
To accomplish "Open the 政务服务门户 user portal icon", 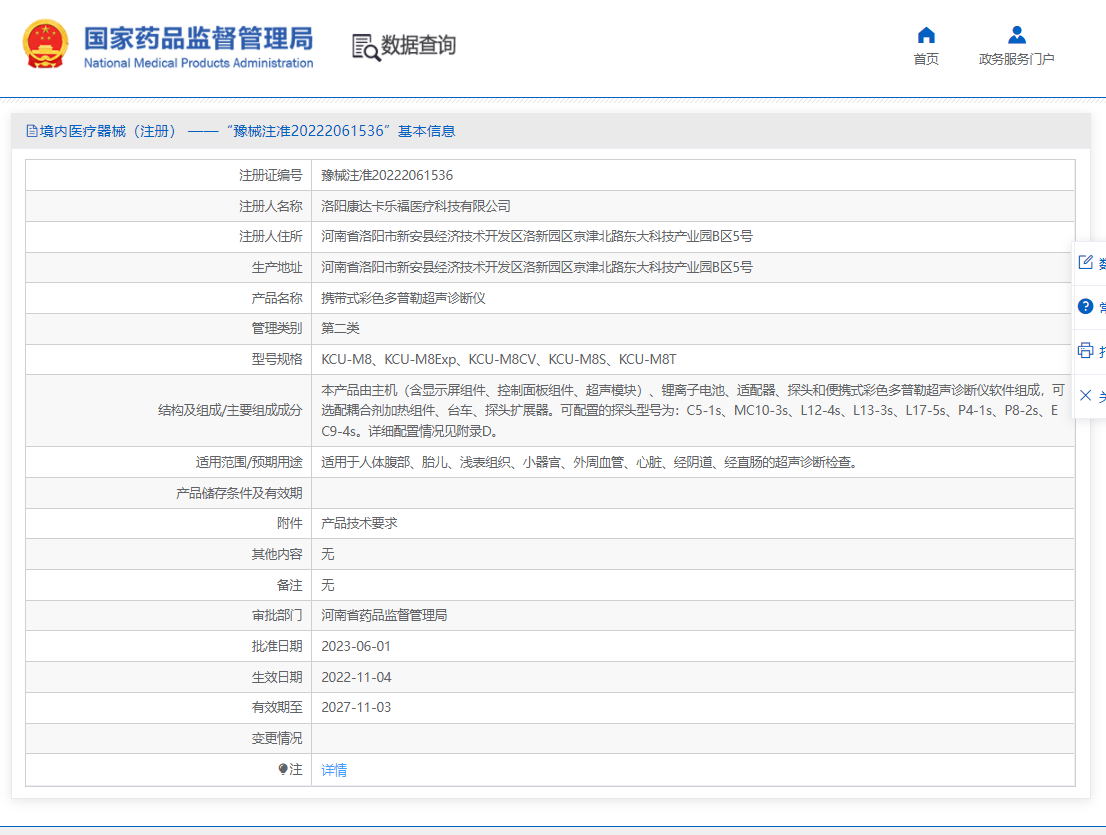I will click(x=1016, y=35).
